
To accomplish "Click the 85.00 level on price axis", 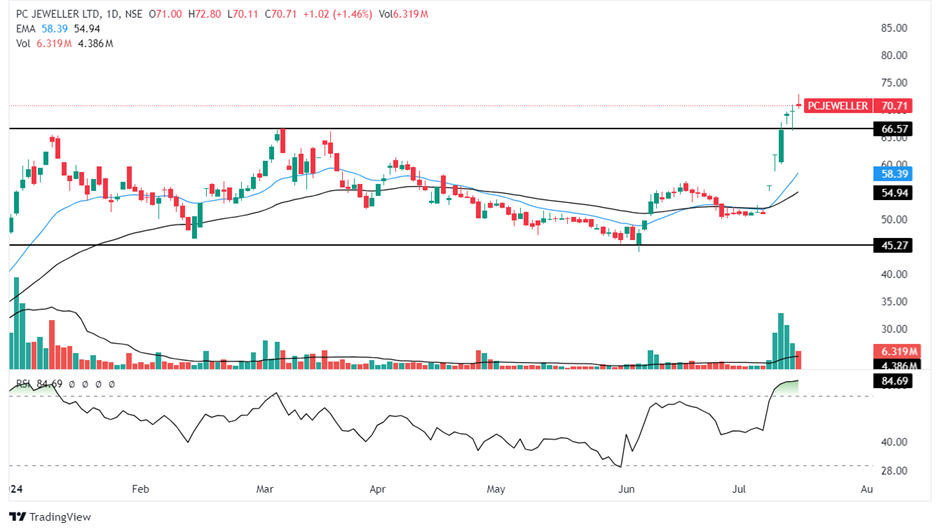I will coord(894,28).
